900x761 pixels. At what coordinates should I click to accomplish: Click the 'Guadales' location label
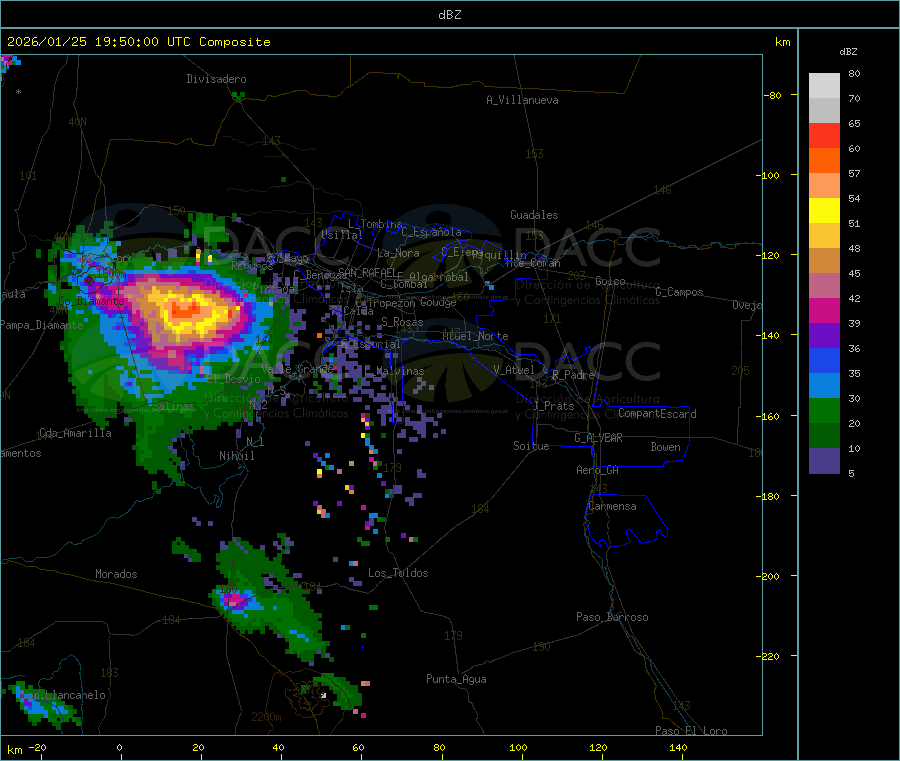pos(534,215)
